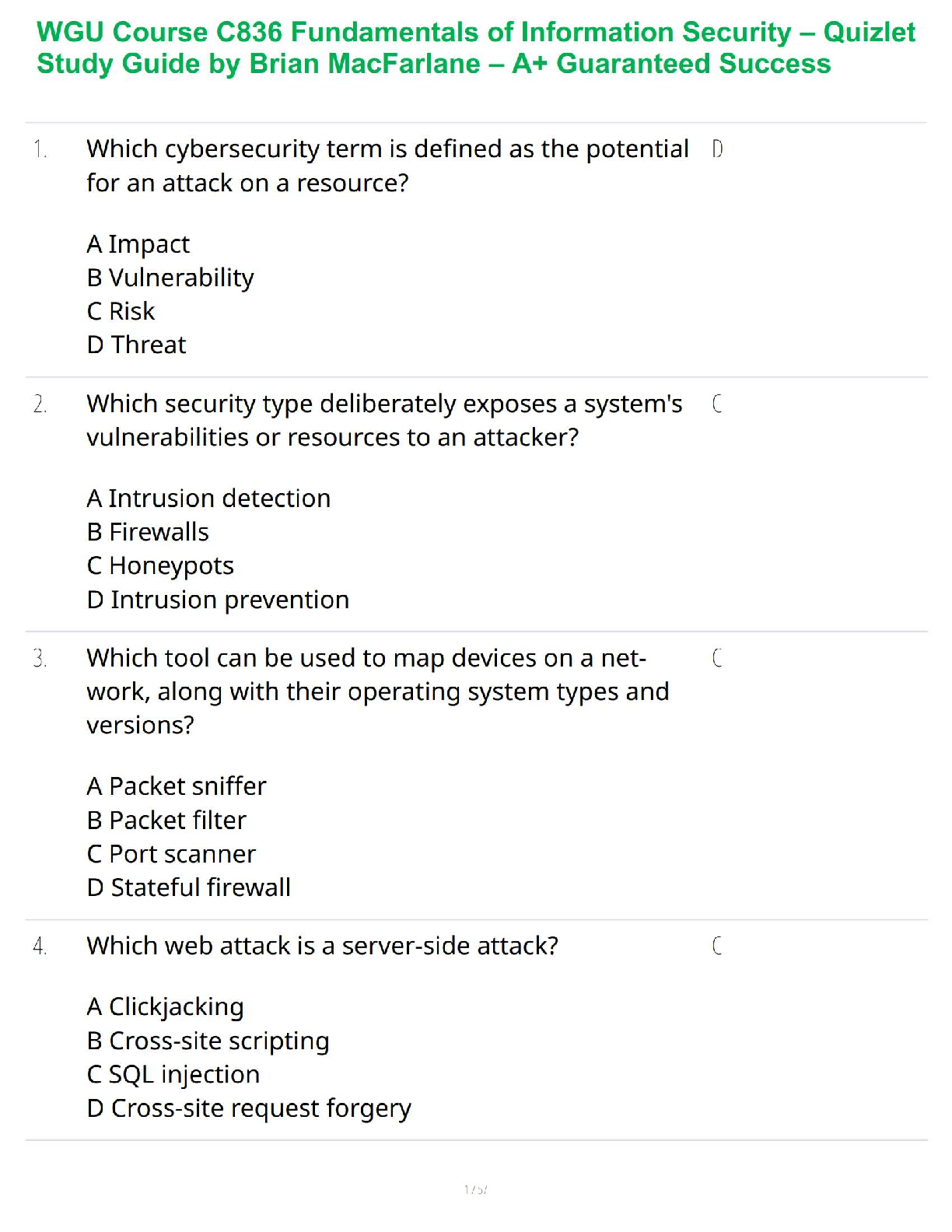Select the 'C Honeypots' option
952x1232 pixels.
coord(160,565)
